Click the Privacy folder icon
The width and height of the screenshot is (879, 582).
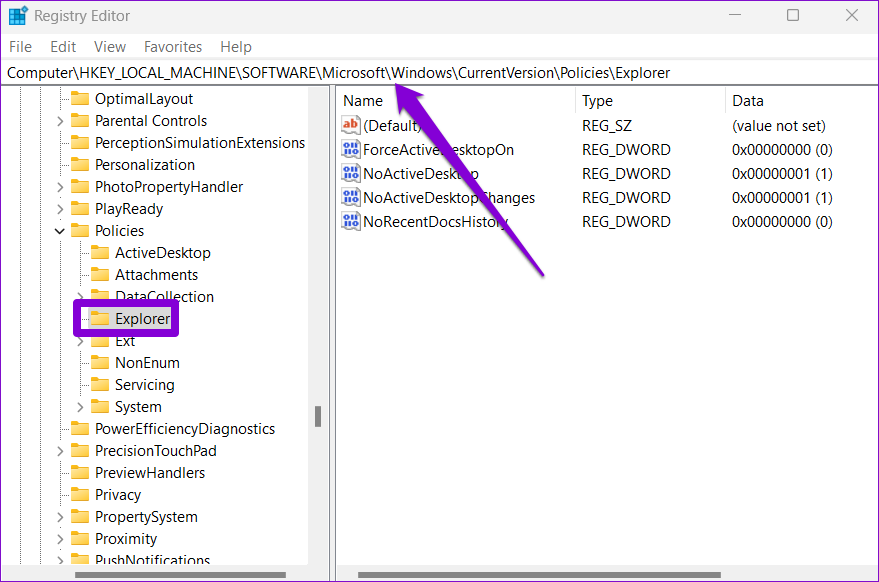(x=80, y=494)
